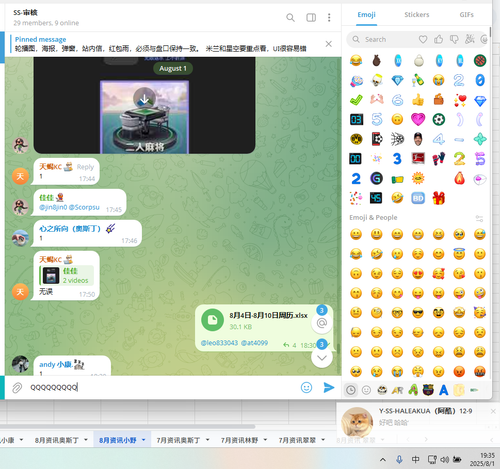Show hidden system tray icons
500x469 pixels.
[x=383, y=460]
